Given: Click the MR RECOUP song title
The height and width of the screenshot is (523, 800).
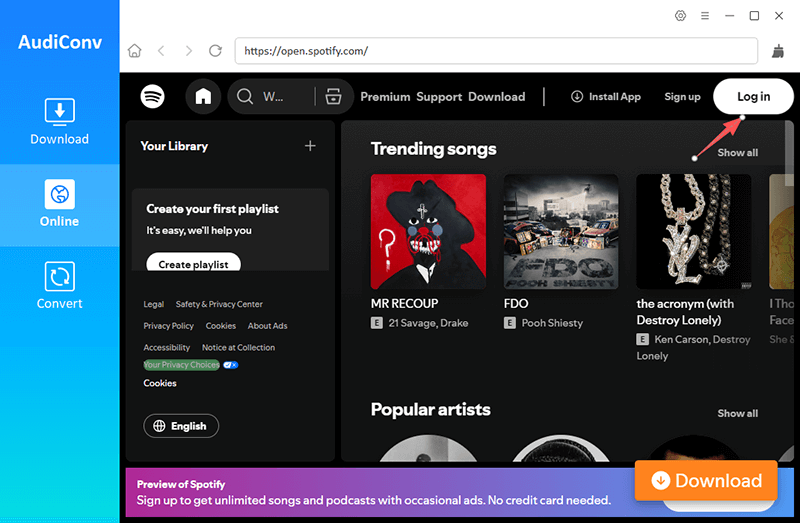Looking at the screenshot, I should tap(404, 304).
